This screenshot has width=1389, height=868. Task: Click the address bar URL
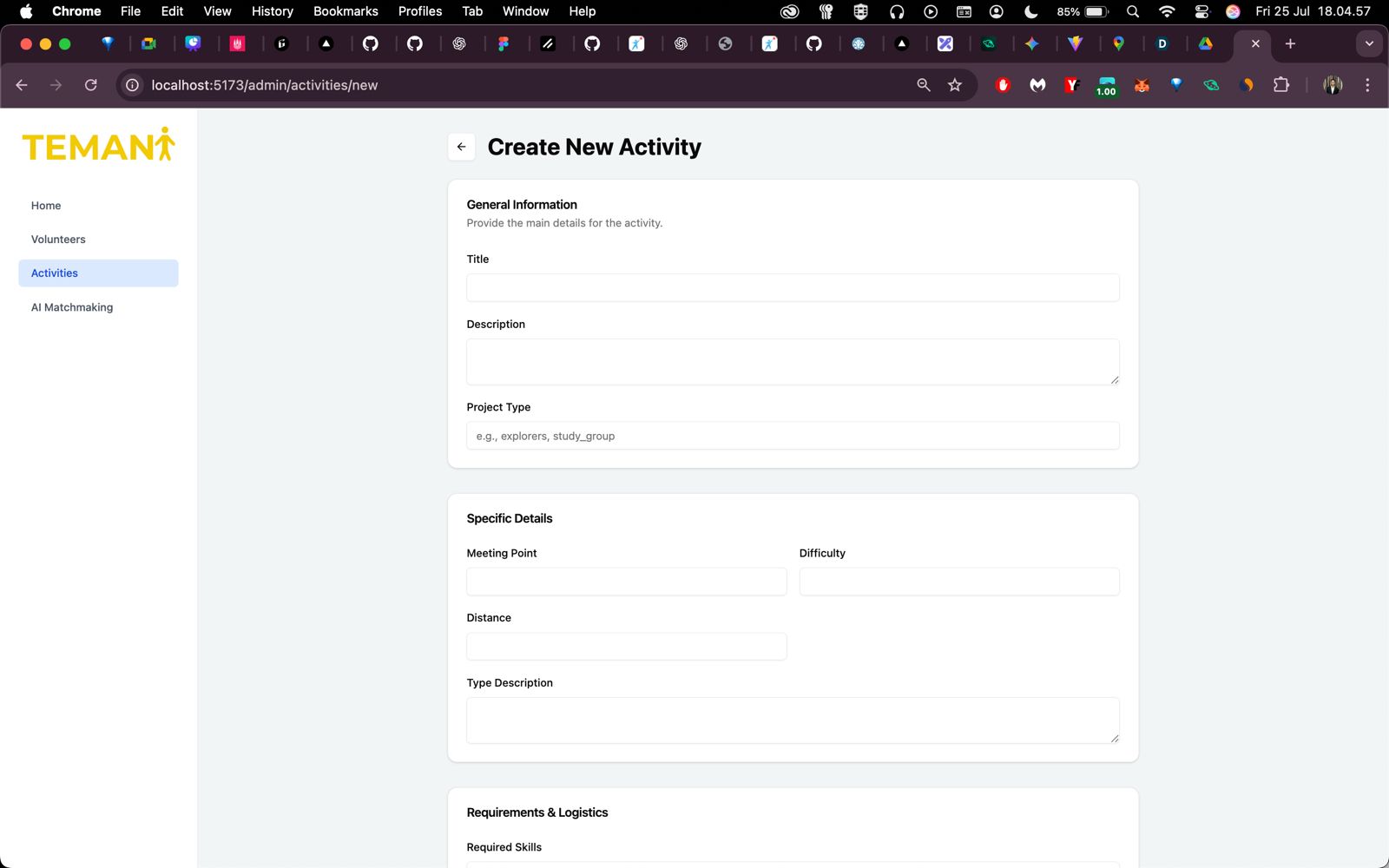[x=265, y=85]
